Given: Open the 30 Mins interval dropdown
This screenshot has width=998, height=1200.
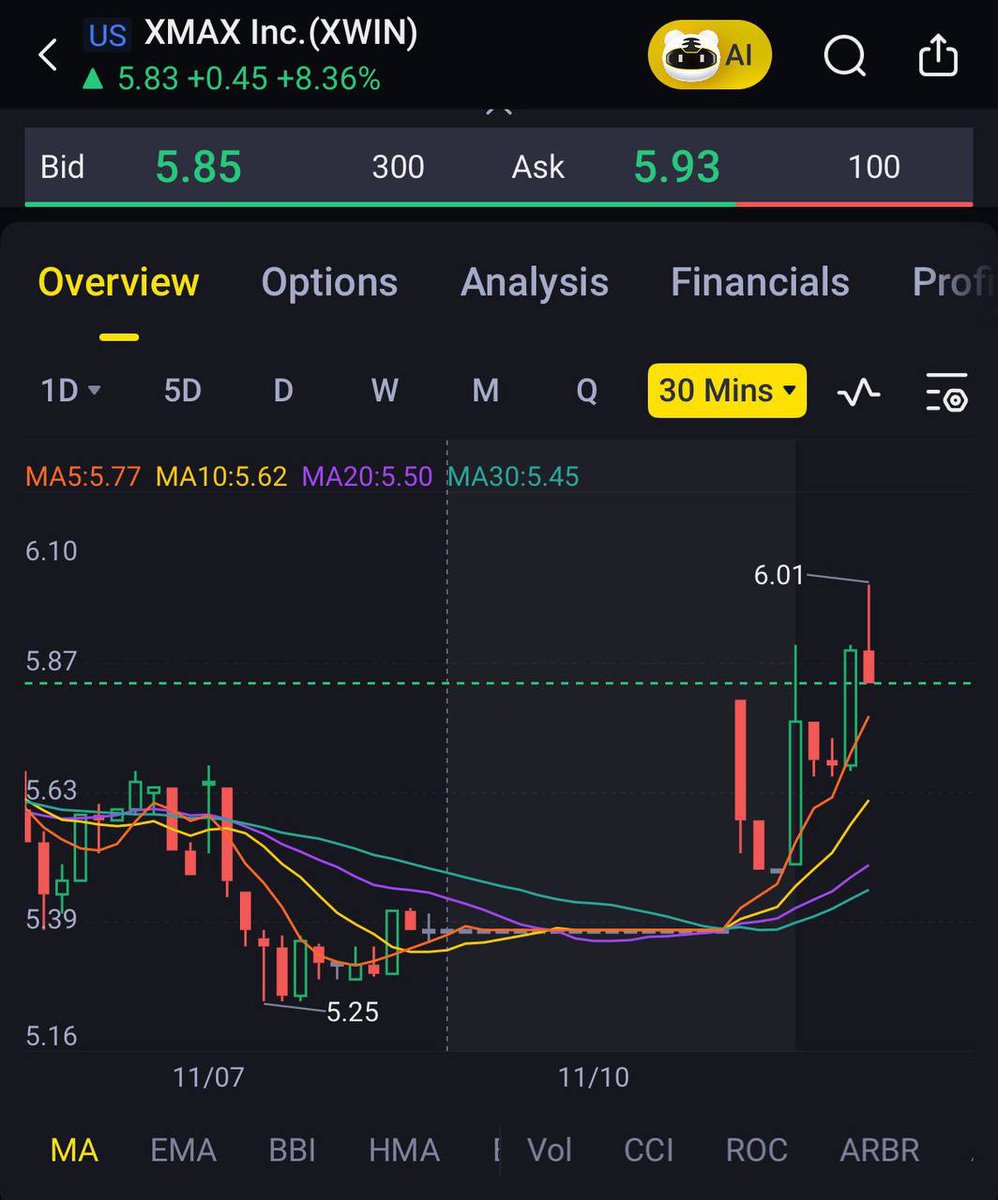Looking at the screenshot, I should click(726, 391).
